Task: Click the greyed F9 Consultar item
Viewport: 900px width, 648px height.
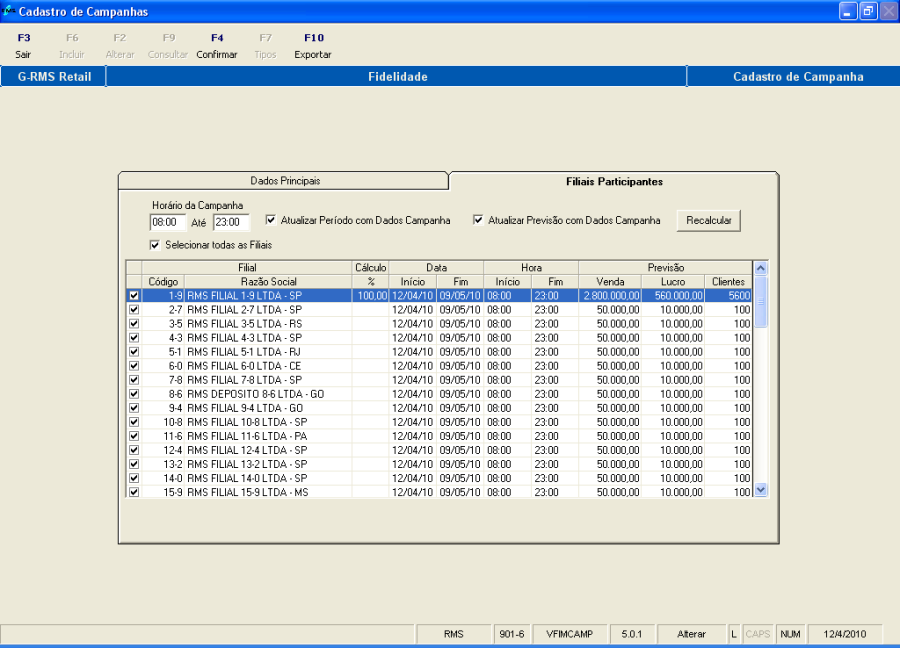Action: click(x=168, y=46)
